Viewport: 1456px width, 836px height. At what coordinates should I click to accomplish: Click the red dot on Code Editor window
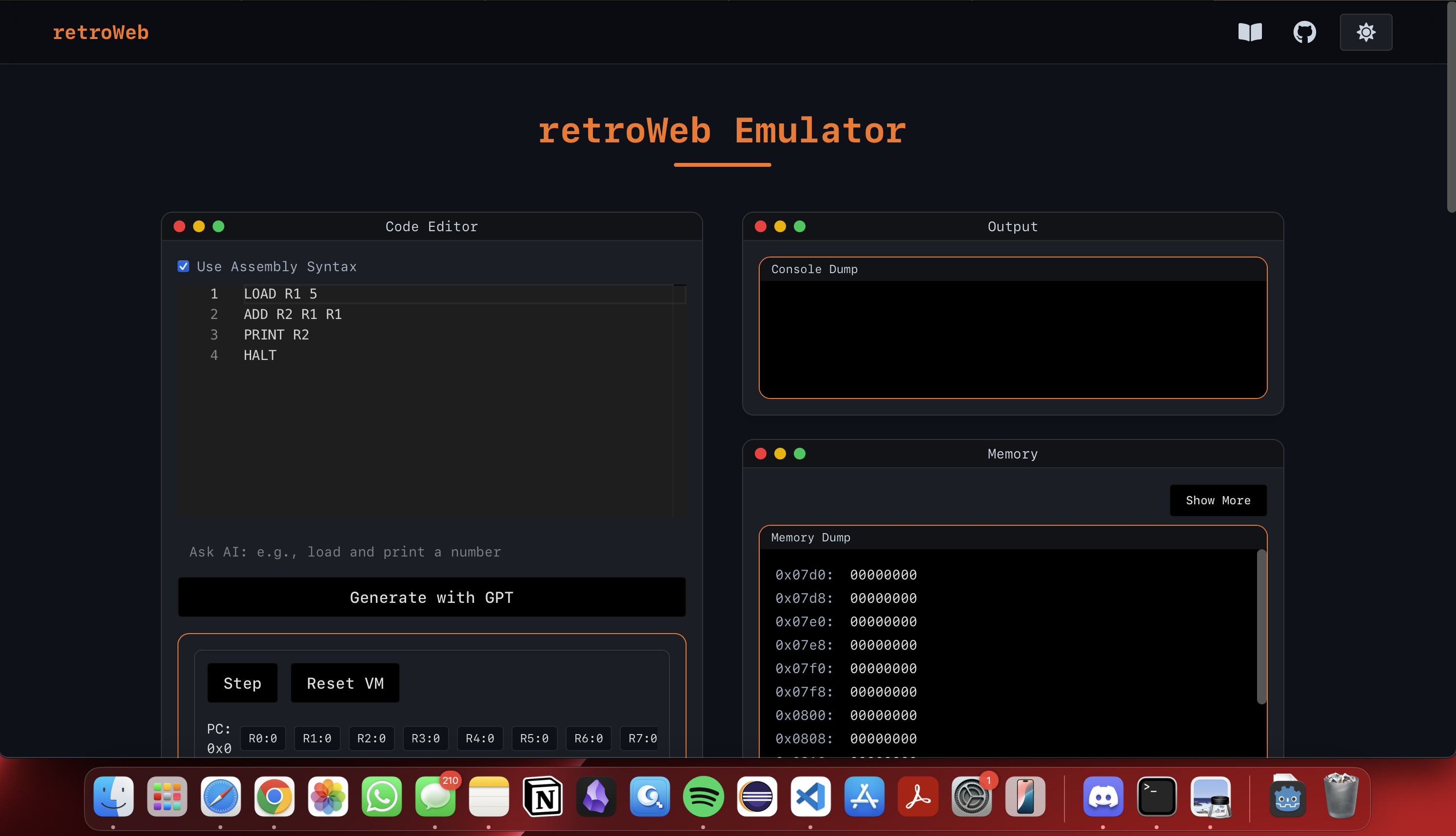[x=179, y=226]
